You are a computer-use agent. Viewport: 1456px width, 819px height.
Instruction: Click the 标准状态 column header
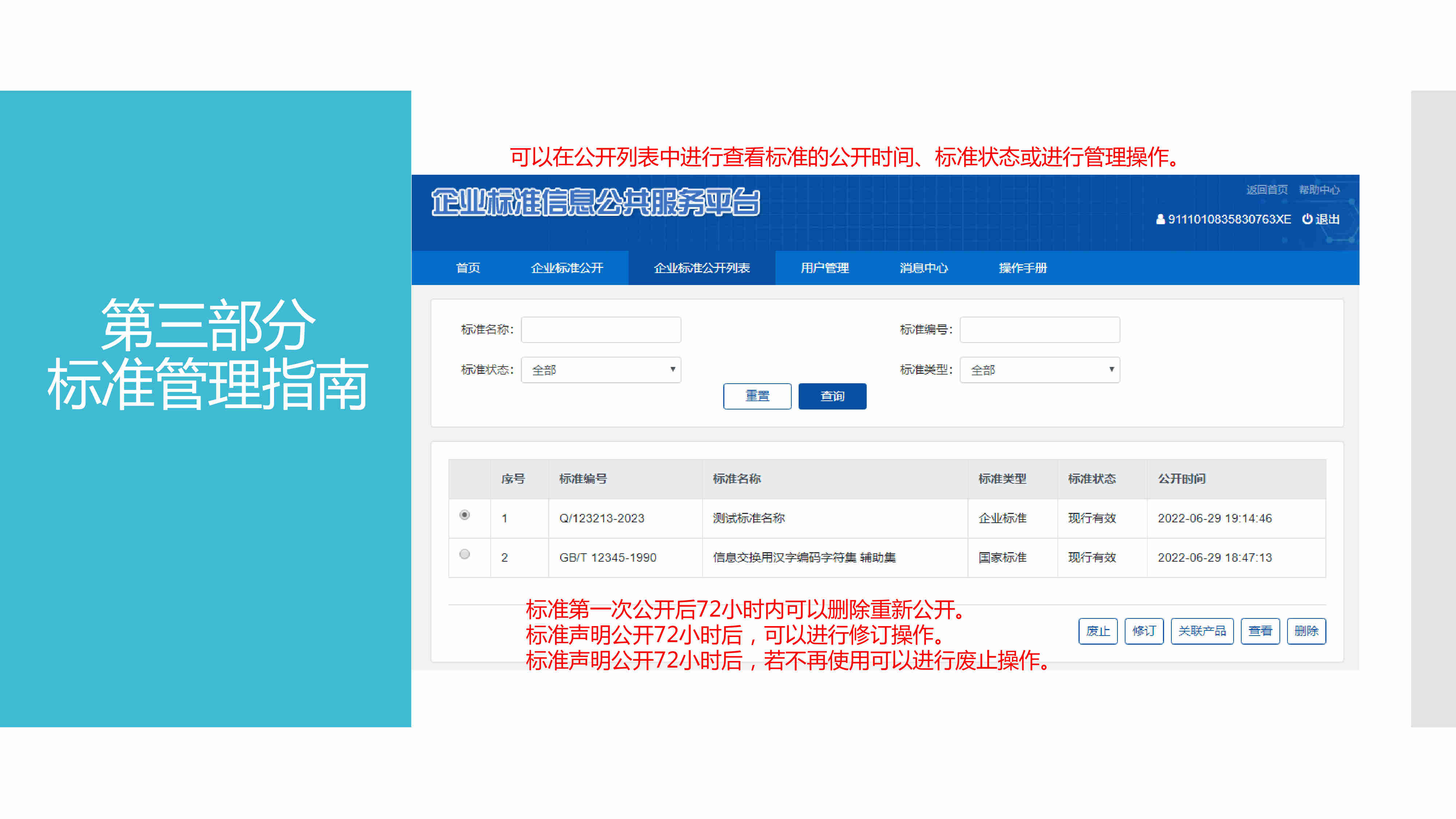coord(1091,479)
